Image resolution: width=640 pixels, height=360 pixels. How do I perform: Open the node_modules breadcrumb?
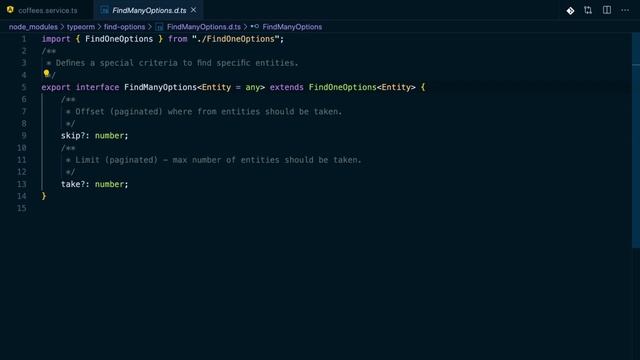(x=33, y=27)
